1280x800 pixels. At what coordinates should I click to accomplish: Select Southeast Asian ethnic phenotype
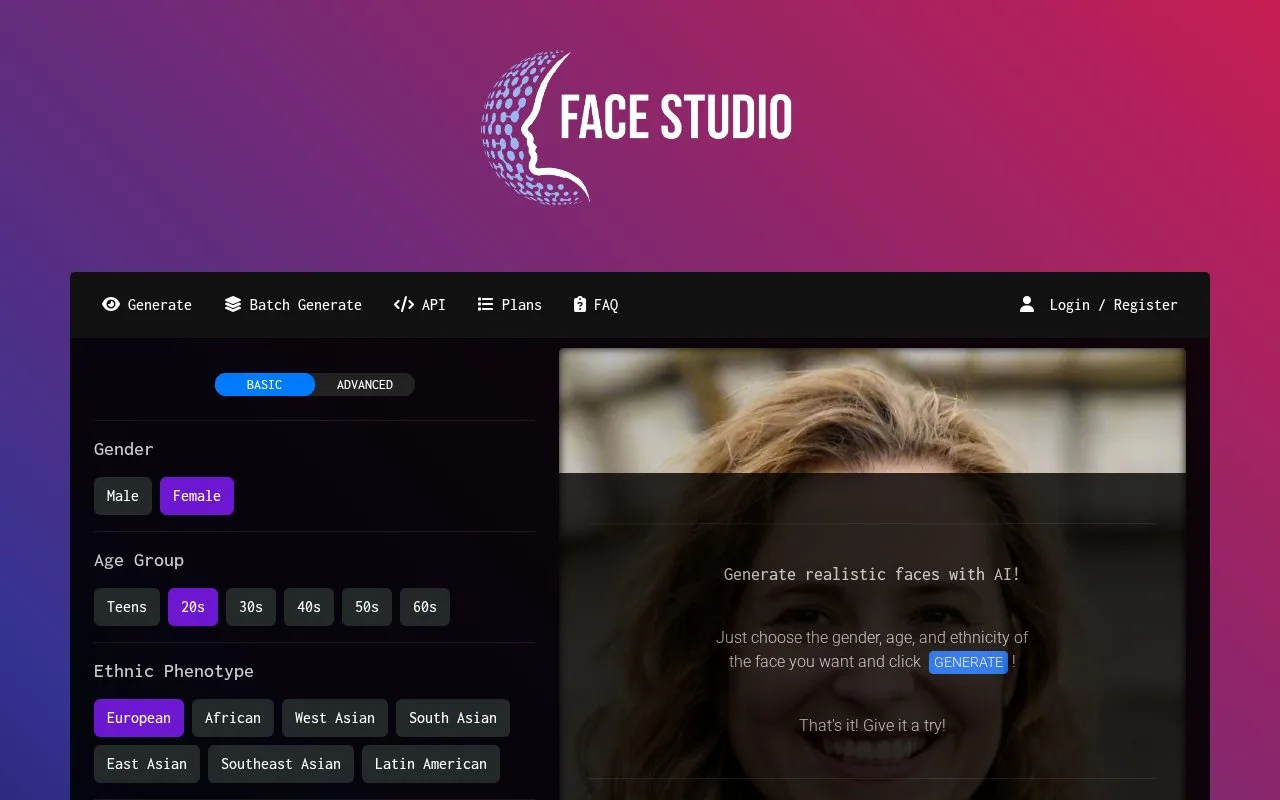pos(281,764)
